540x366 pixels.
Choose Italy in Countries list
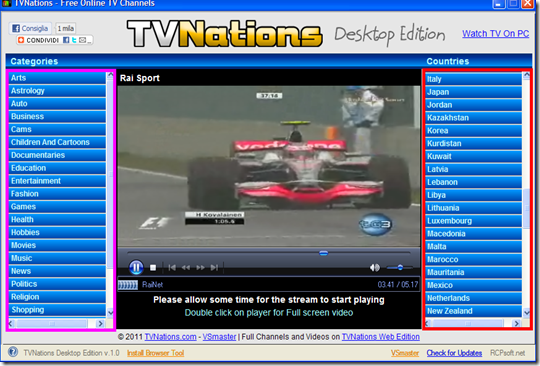point(474,79)
